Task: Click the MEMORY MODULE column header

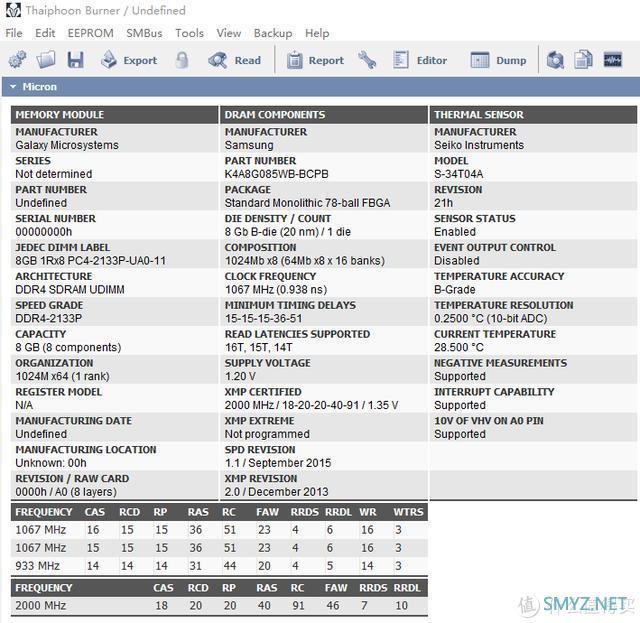Action: coord(114,115)
